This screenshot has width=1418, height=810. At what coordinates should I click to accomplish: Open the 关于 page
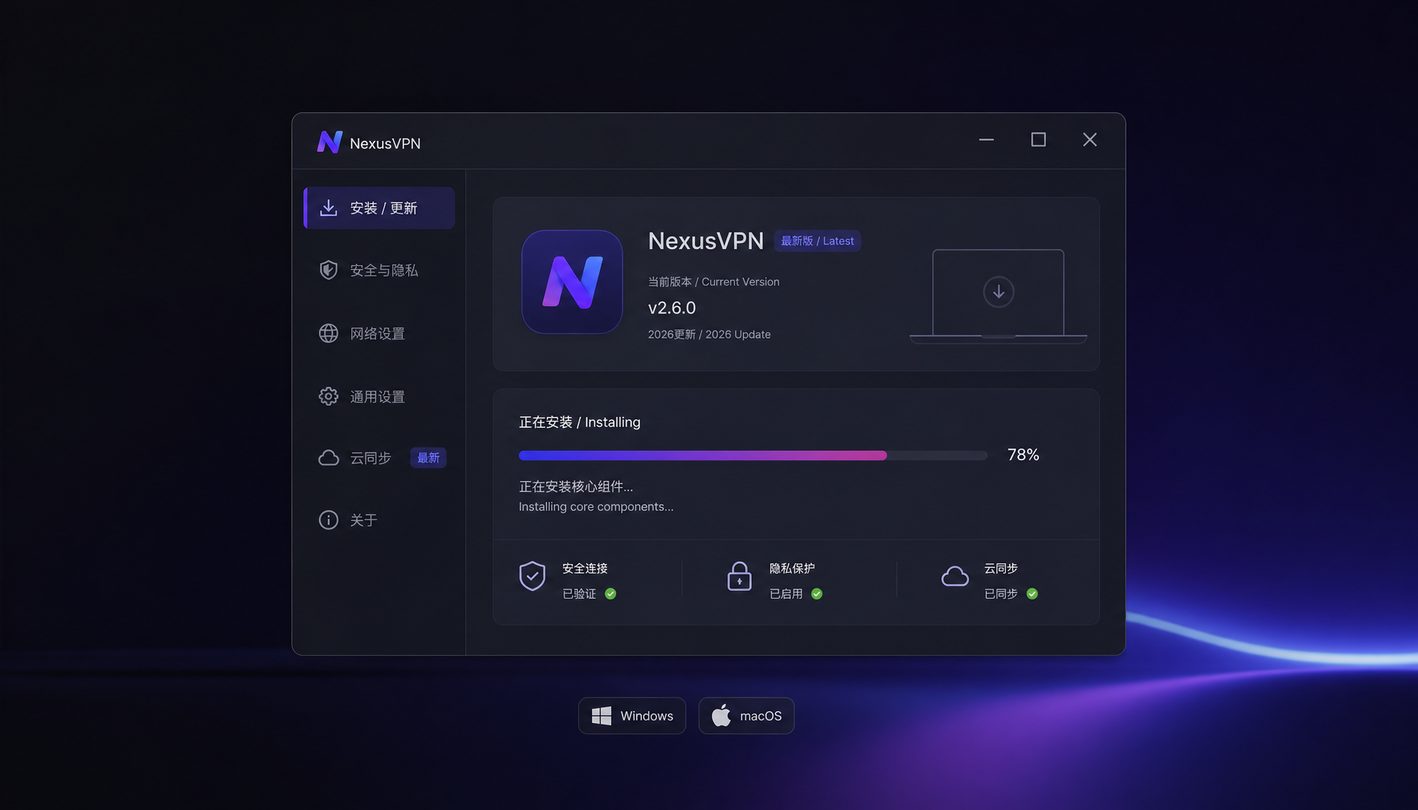379,520
